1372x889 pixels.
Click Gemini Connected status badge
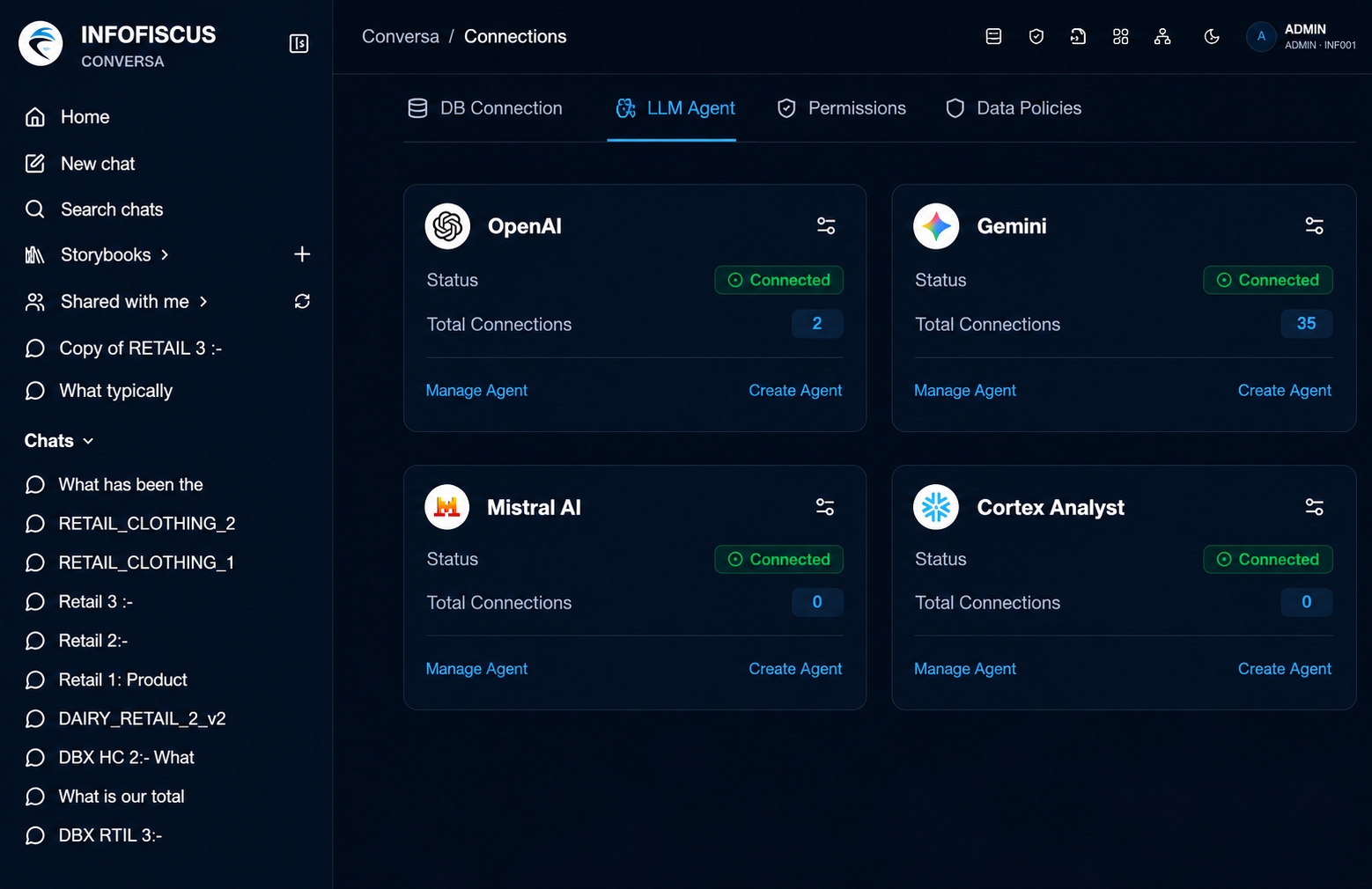(1268, 280)
